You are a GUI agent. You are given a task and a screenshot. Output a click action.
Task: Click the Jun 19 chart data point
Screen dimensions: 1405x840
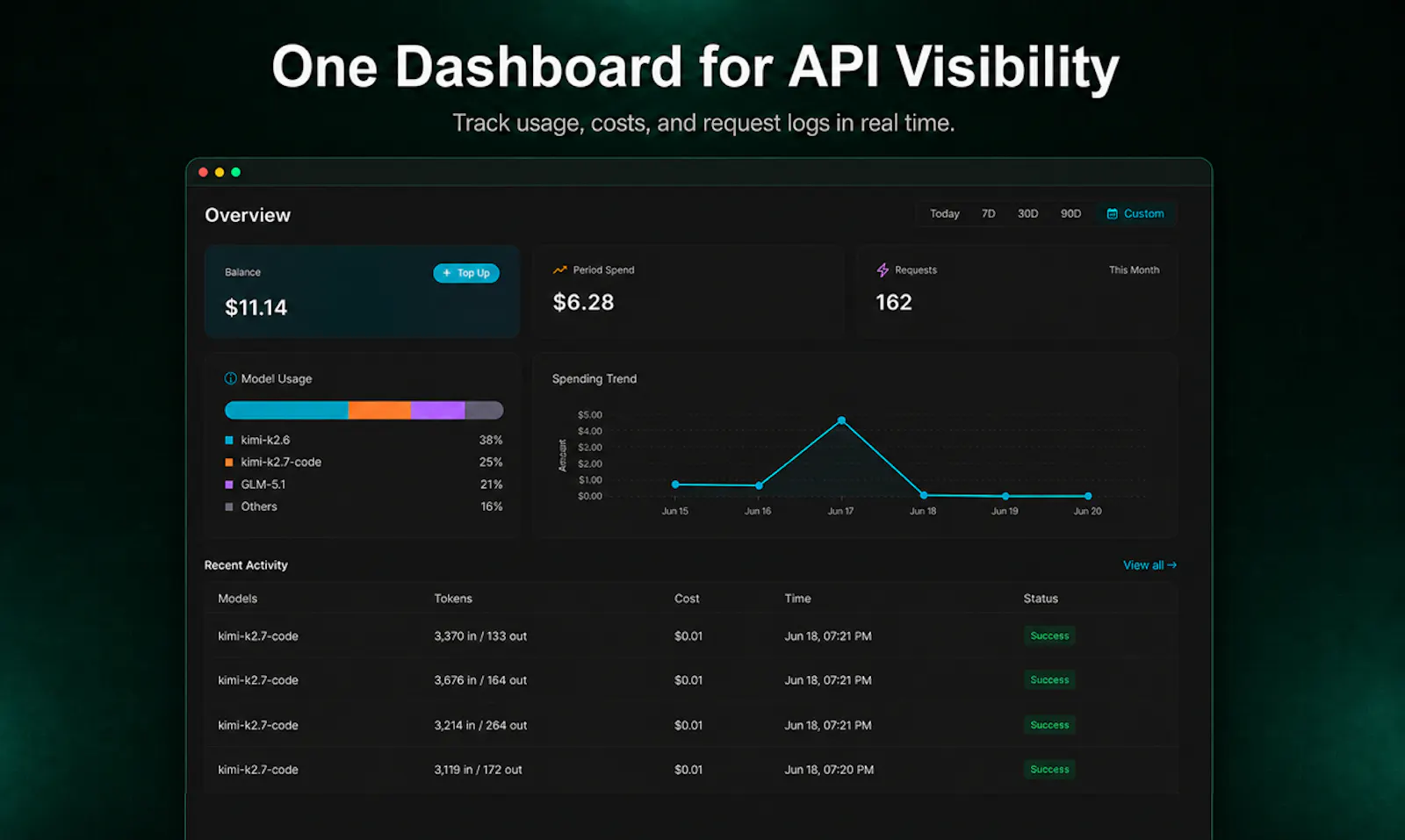[x=1005, y=496]
